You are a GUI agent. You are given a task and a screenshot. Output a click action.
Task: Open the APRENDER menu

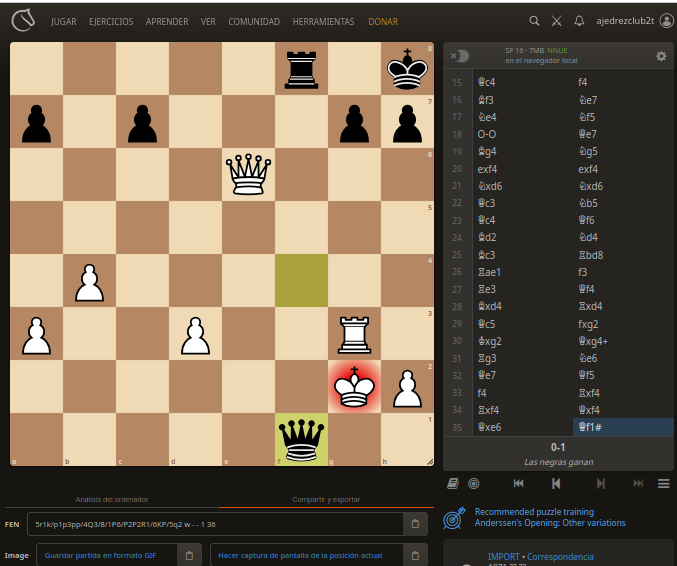167,22
